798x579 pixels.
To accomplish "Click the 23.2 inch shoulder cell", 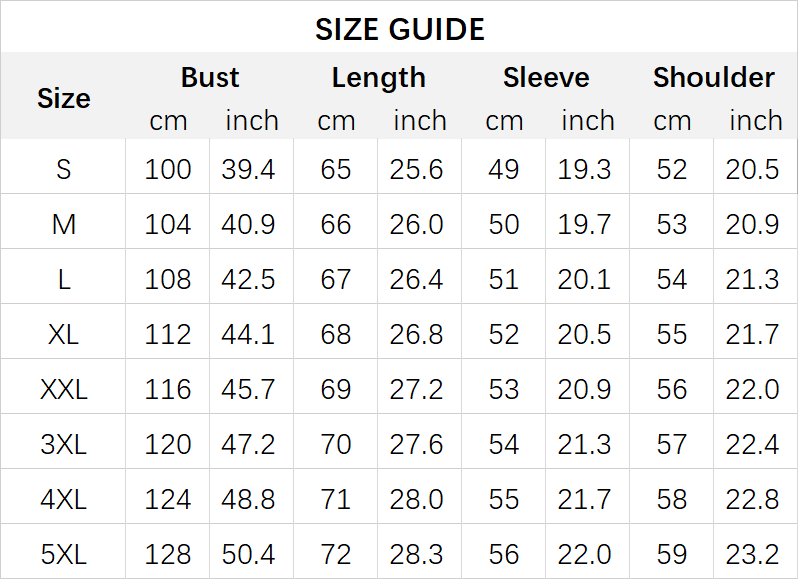I will tap(752, 554).
